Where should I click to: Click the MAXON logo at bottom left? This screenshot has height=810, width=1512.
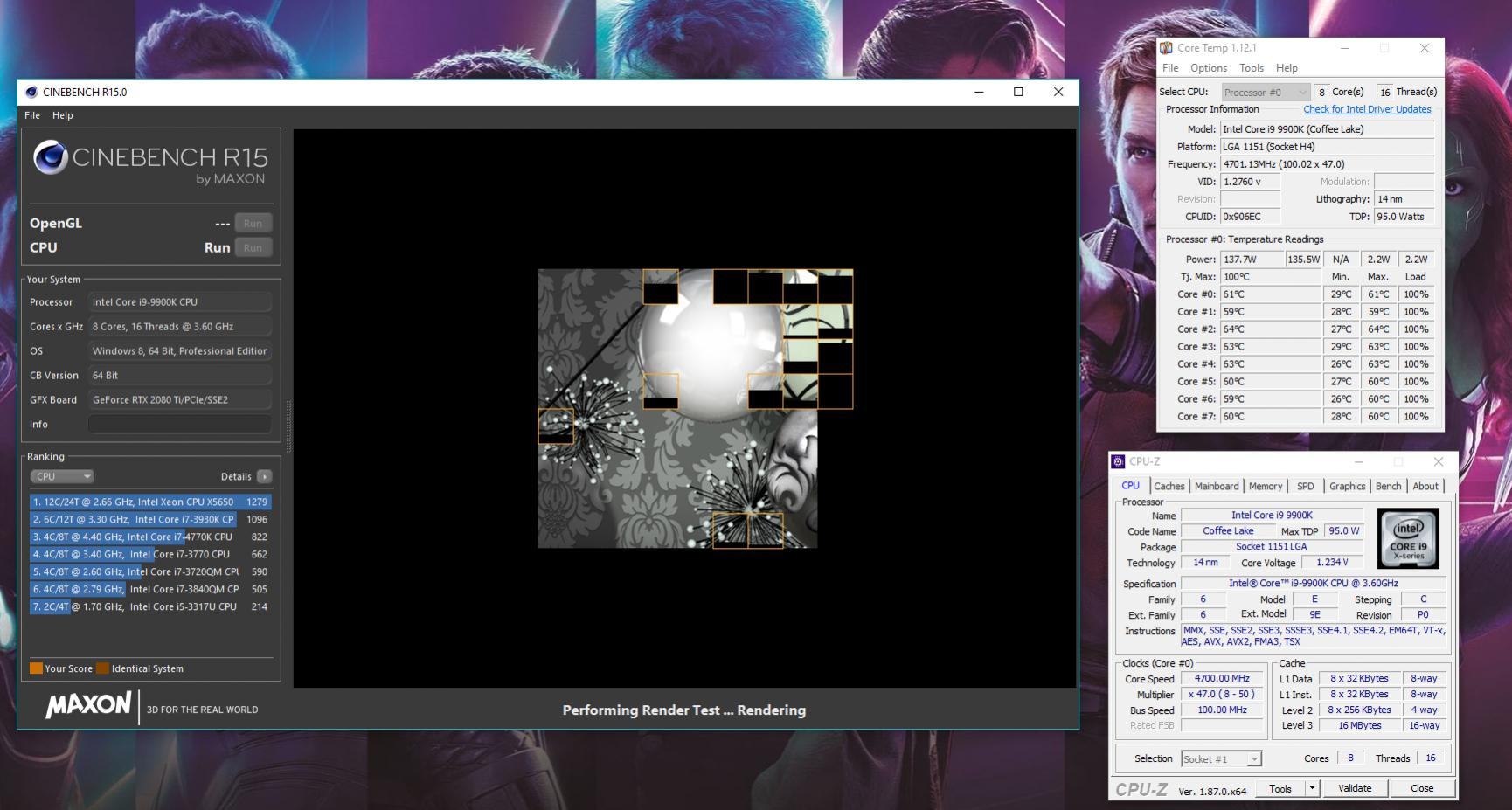88,705
